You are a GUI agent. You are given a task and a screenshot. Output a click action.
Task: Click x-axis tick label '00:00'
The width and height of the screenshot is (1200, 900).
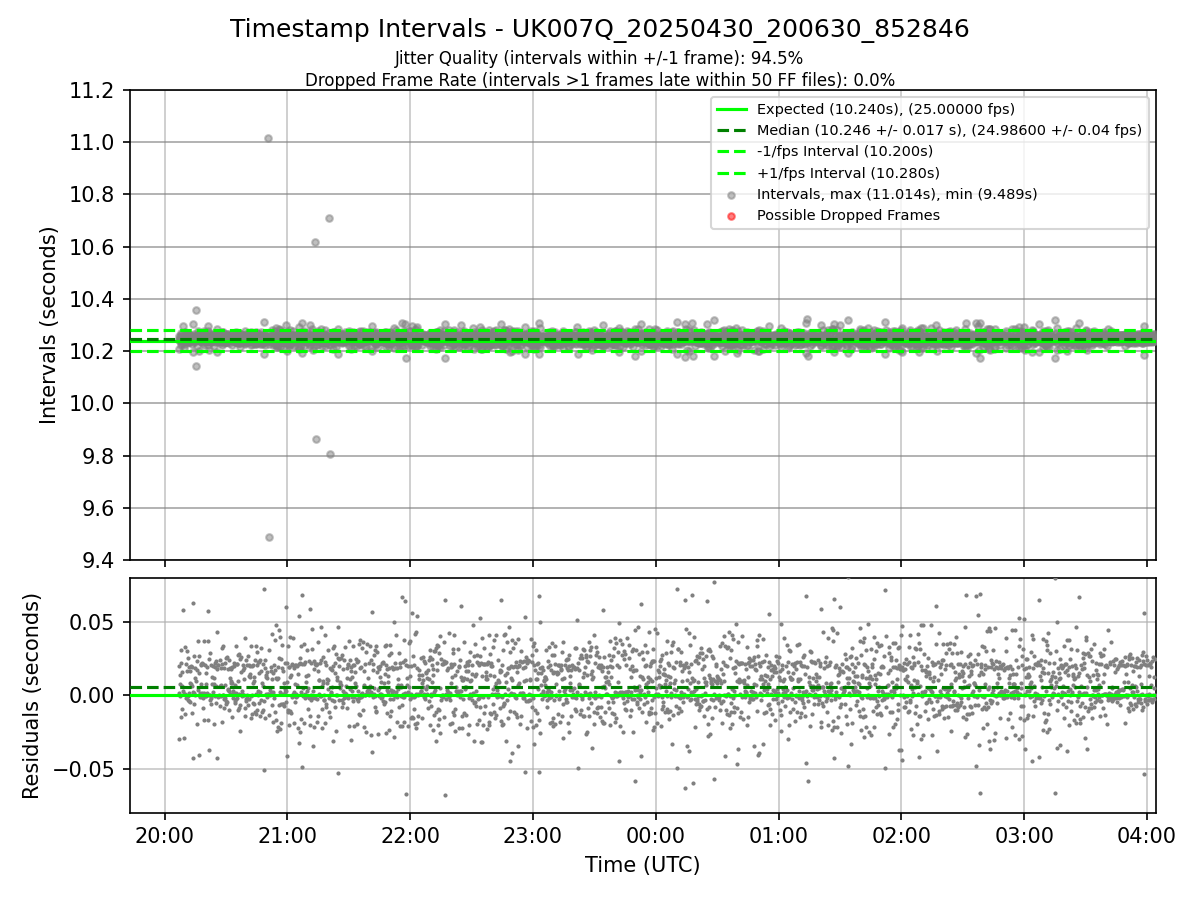point(655,834)
